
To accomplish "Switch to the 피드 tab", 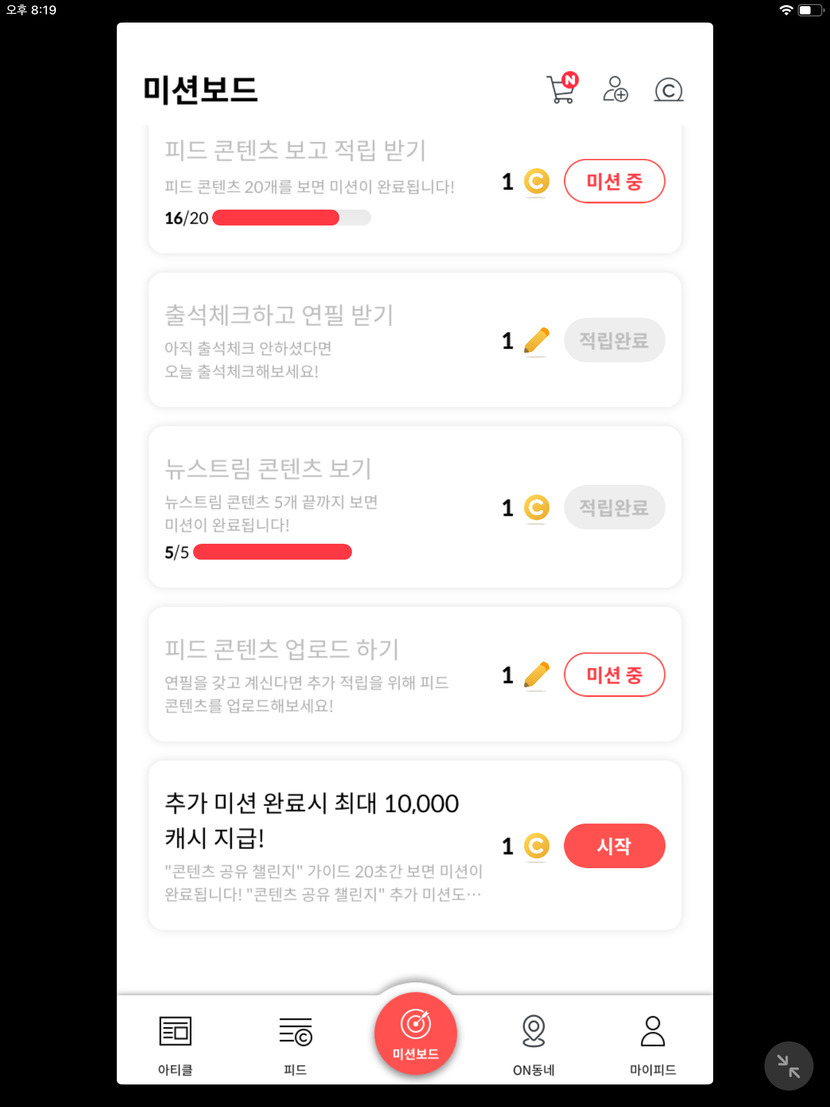I will point(295,1042).
